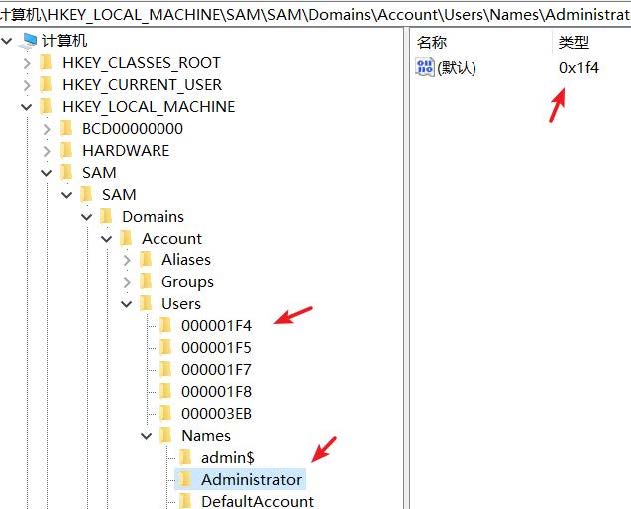Image resolution: width=631 pixels, height=509 pixels.
Task: Expand the Aliases key
Action: (x=127, y=260)
